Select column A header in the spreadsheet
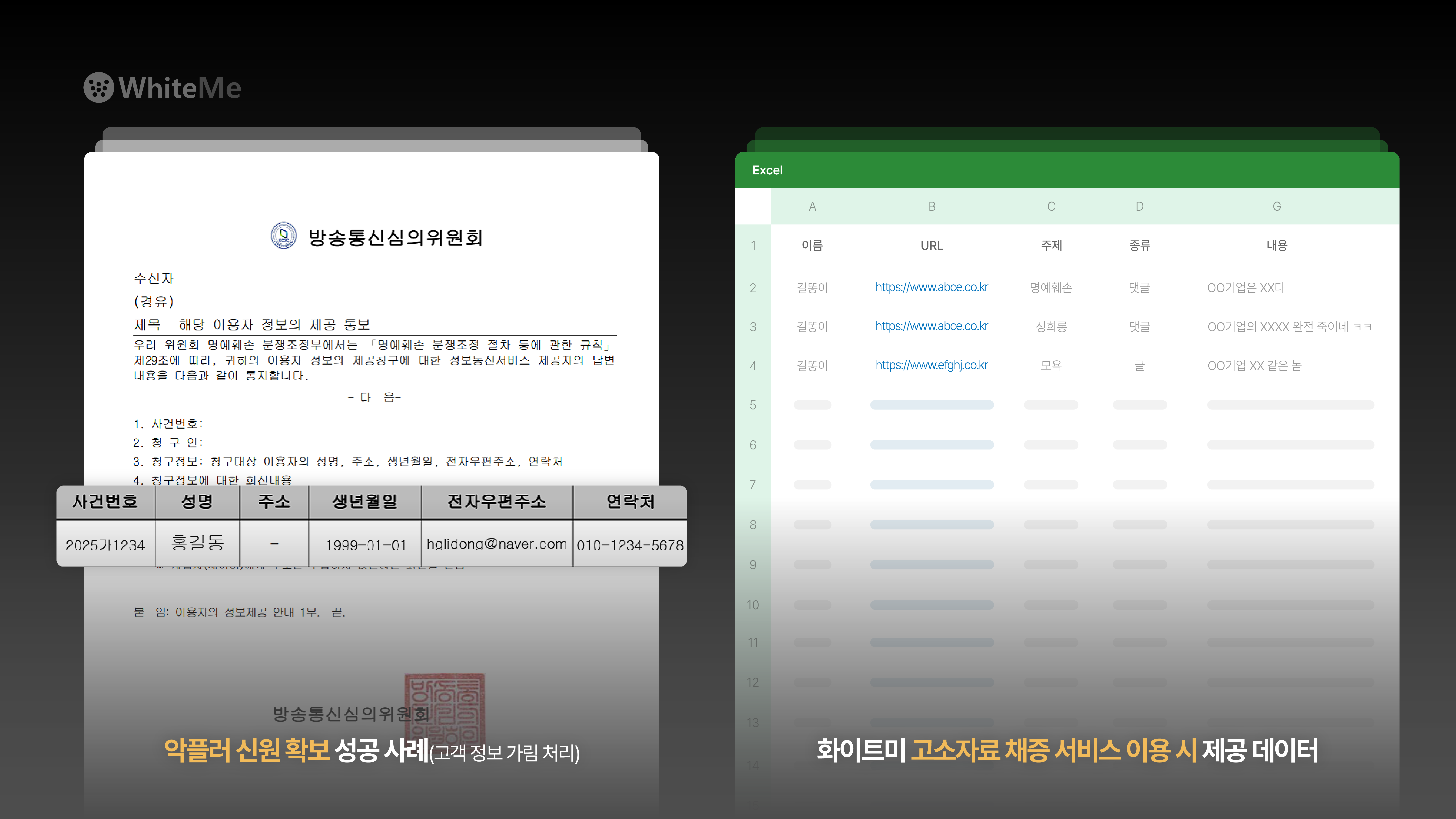This screenshot has height=819, width=1456. [x=812, y=206]
